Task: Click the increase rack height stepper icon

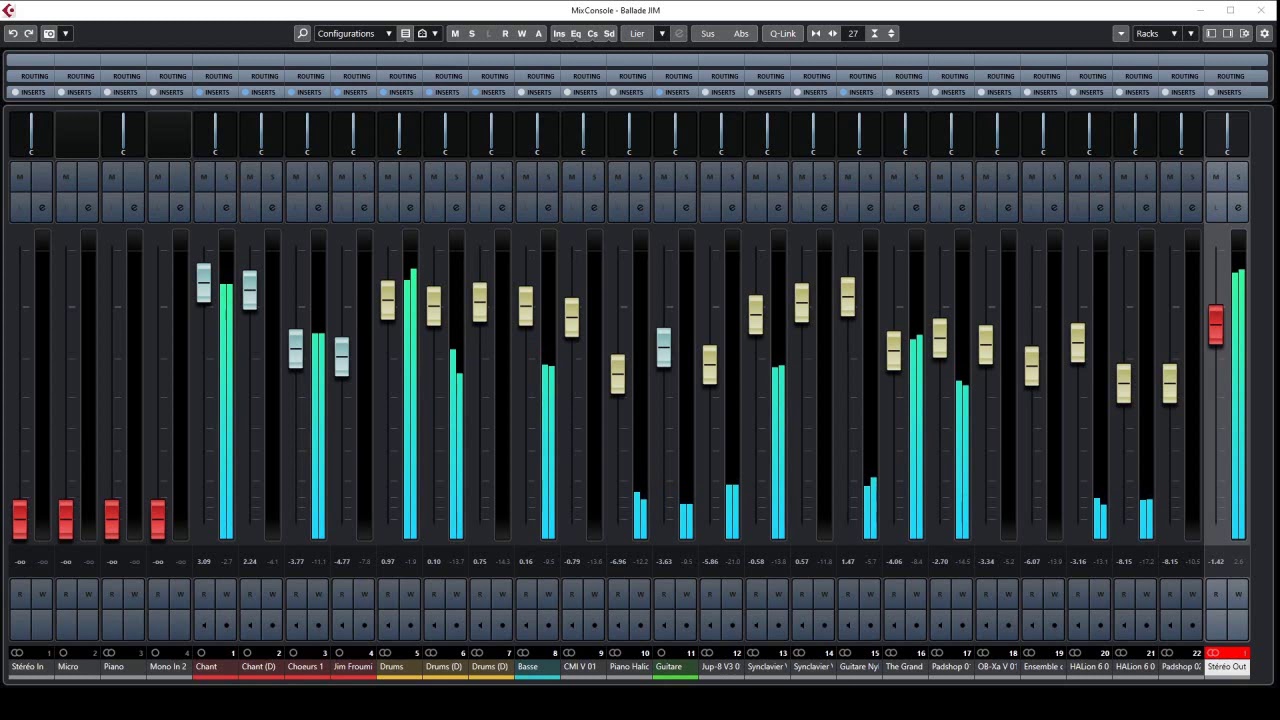Action: click(891, 33)
